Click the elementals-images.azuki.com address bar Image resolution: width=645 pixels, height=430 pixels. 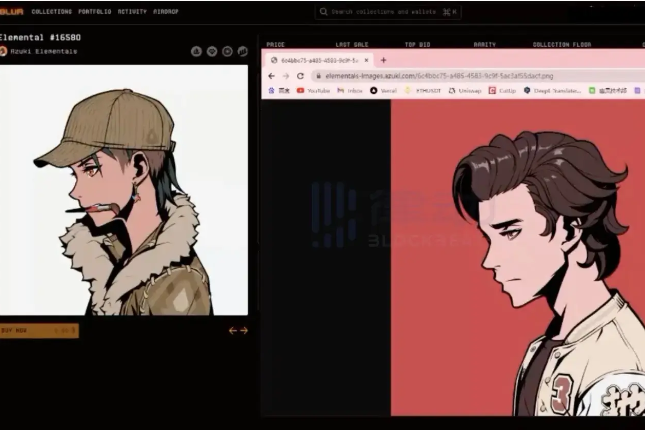[477, 76]
